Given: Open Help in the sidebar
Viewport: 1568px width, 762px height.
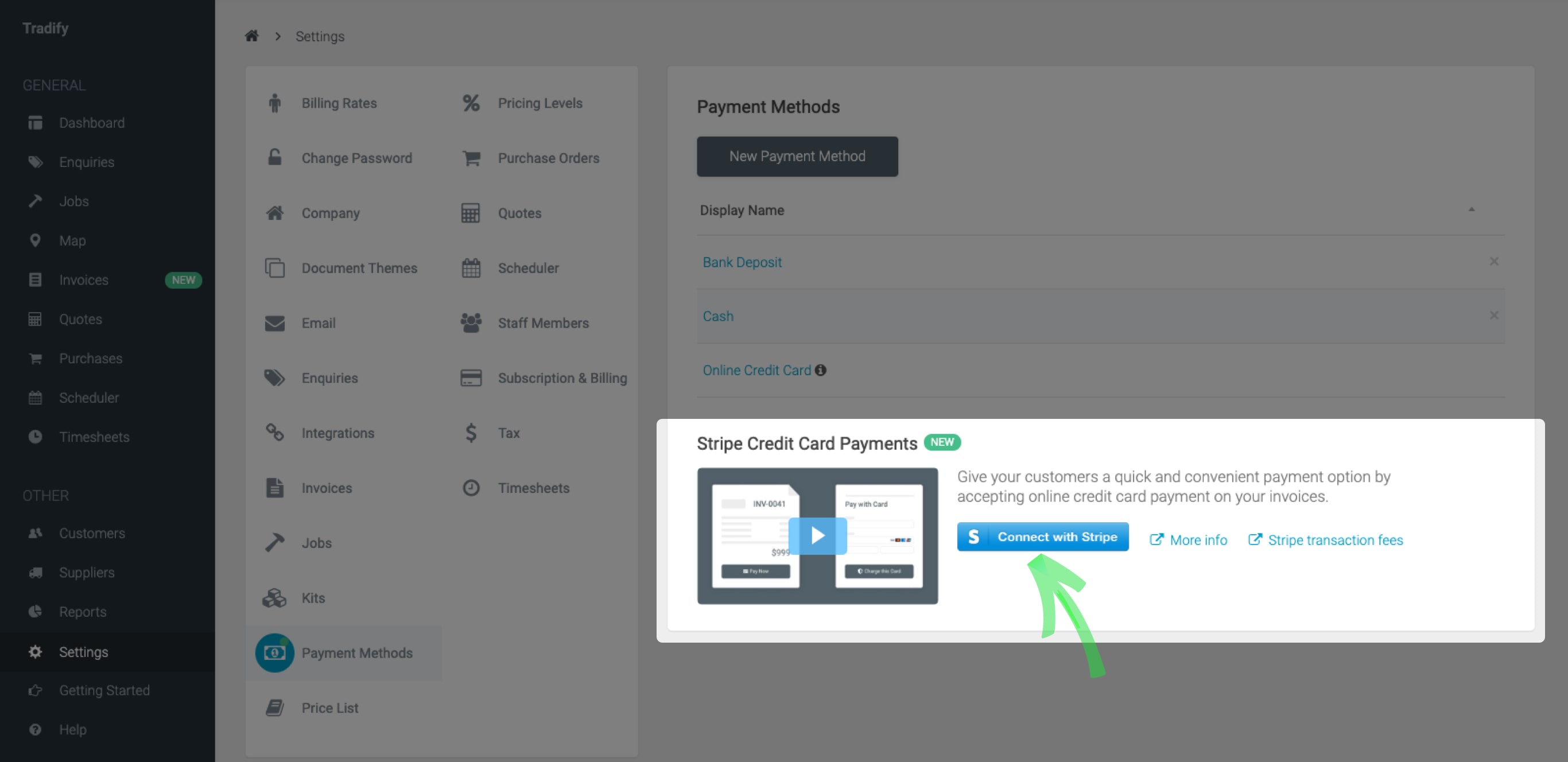Looking at the screenshot, I should (x=72, y=729).
